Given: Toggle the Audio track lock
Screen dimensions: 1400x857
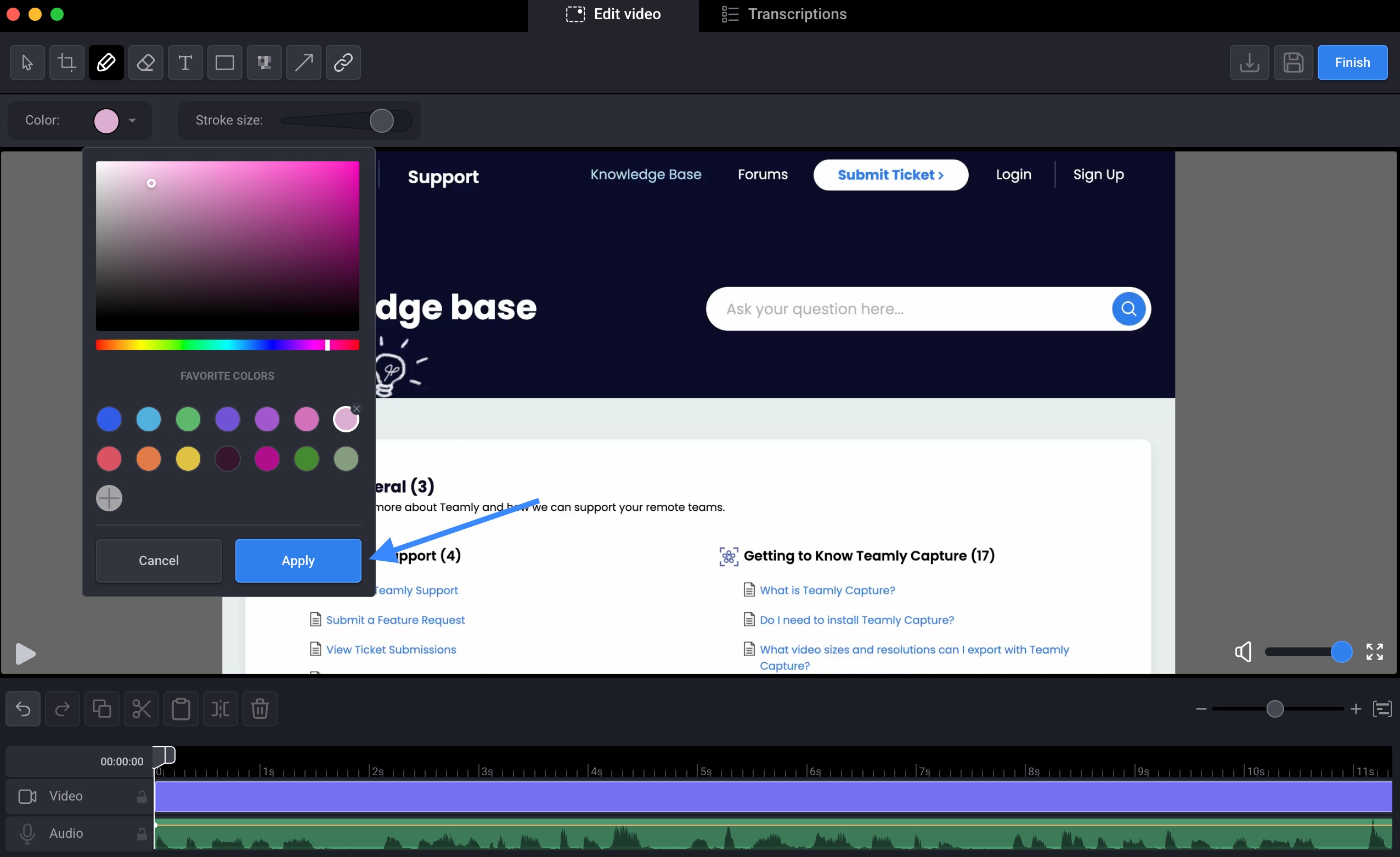Looking at the screenshot, I should [x=142, y=834].
